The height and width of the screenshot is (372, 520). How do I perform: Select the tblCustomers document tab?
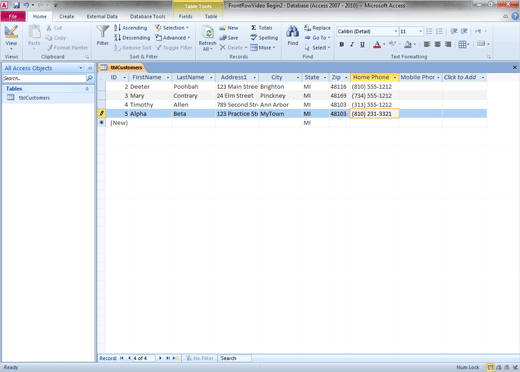click(x=122, y=68)
